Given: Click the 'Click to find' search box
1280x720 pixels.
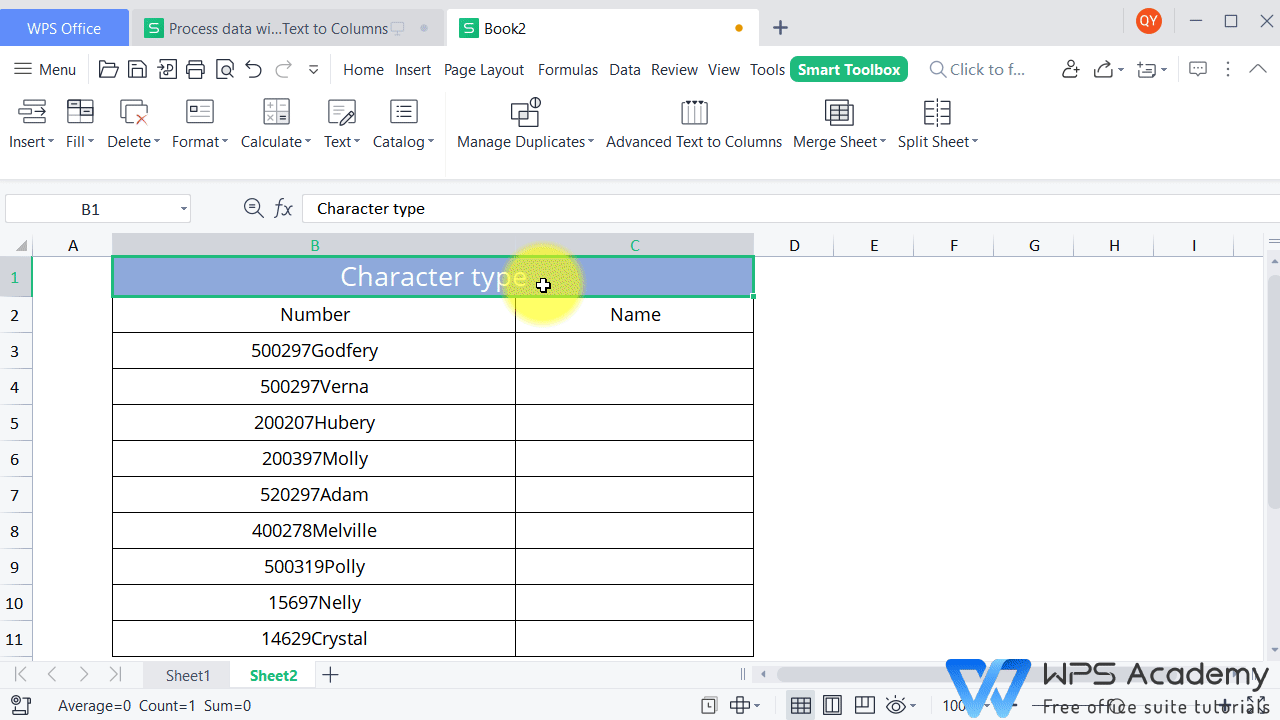Looking at the screenshot, I should pyautogui.click(x=977, y=70).
